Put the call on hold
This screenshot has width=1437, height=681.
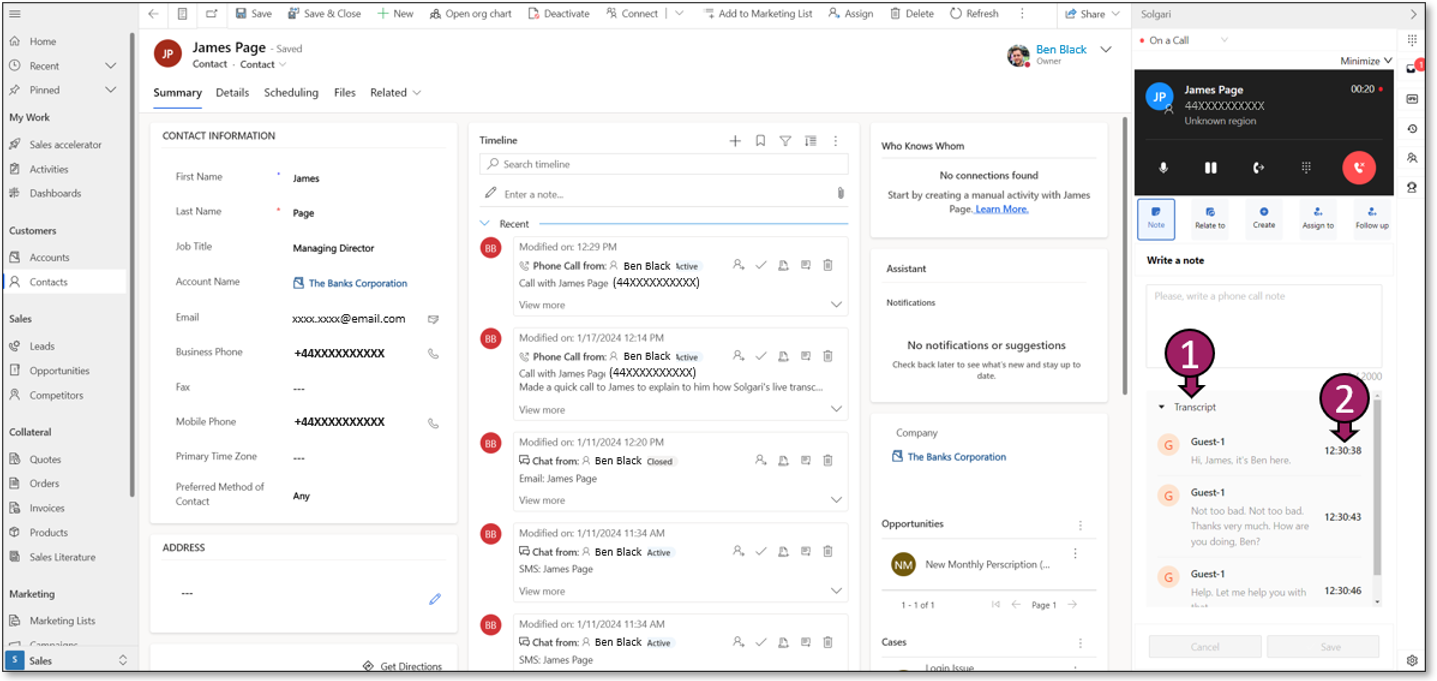(x=1212, y=167)
